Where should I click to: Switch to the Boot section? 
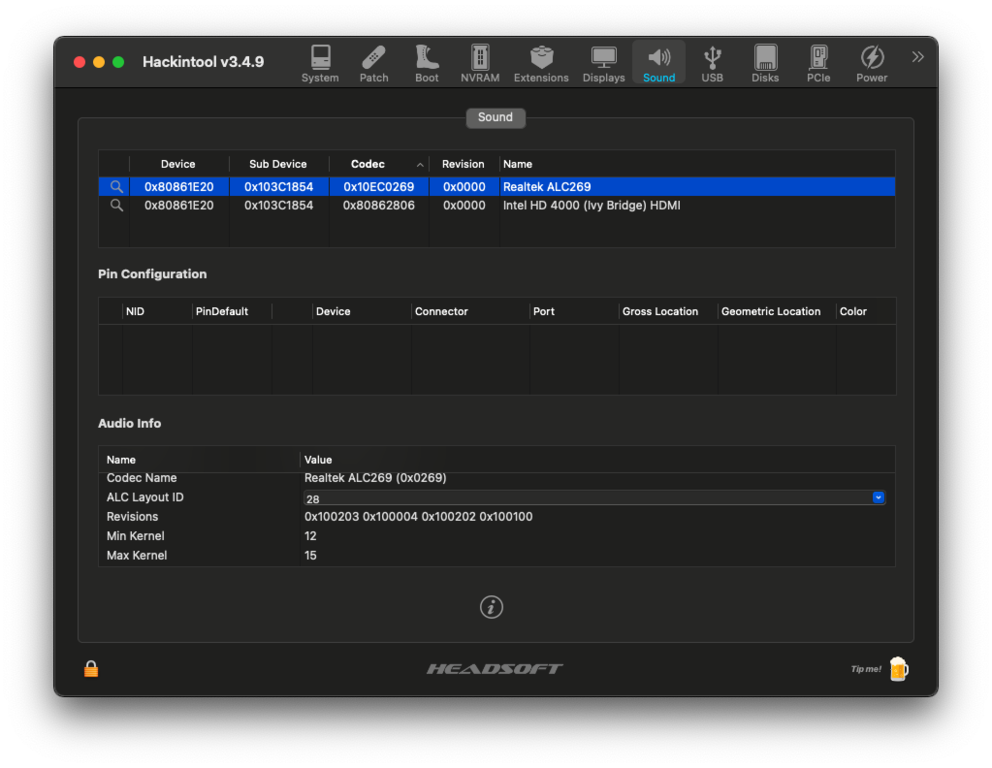[427, 63]
